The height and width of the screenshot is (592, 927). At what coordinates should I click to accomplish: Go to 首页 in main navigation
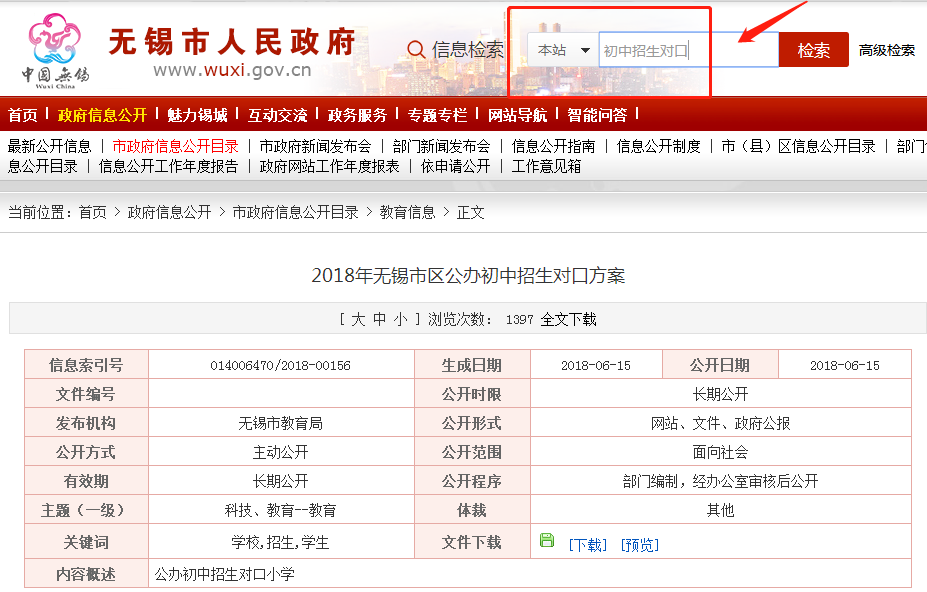coord(23,115)
